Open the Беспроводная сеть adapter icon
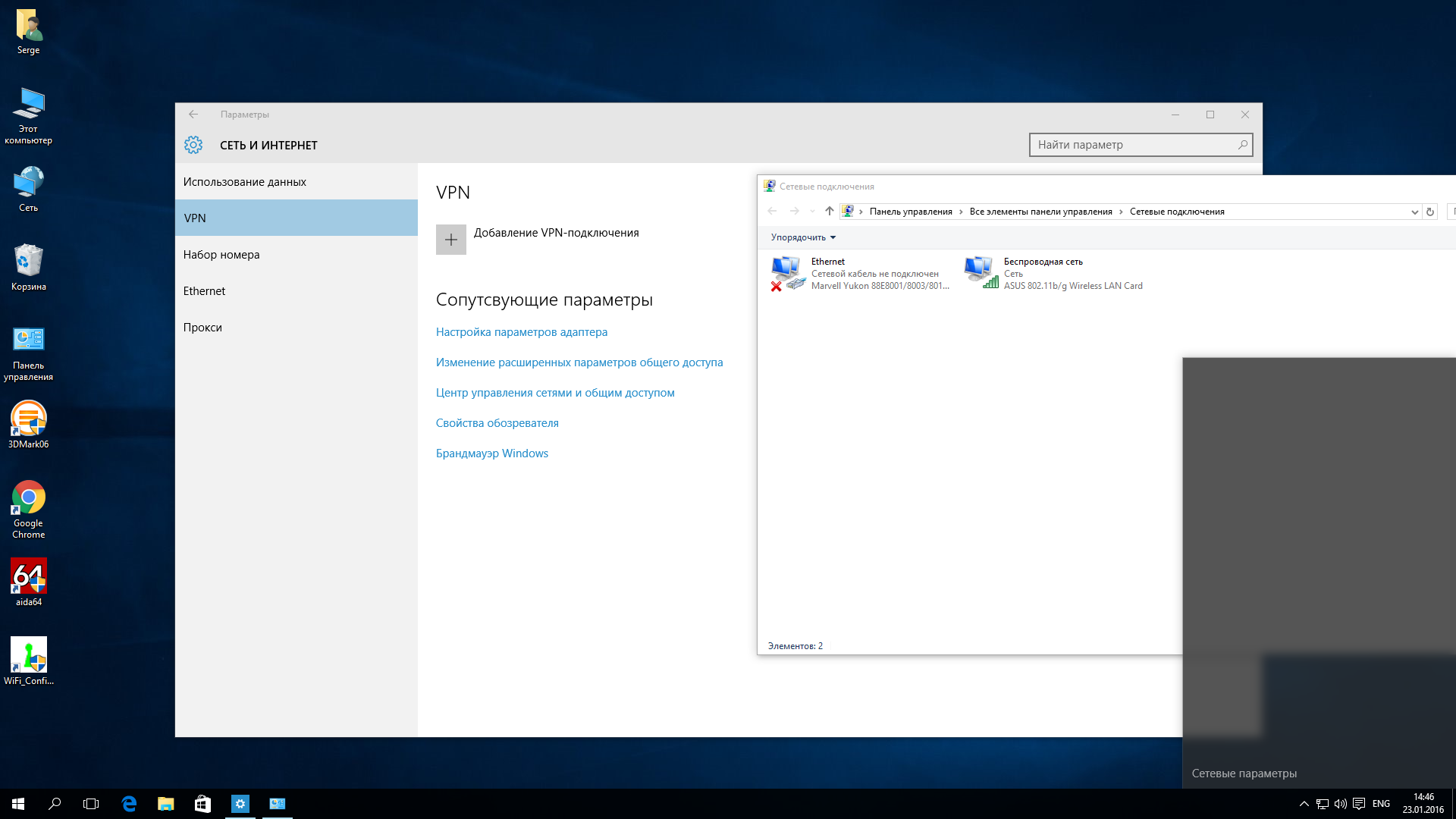1456x819 pixels. 981,273
